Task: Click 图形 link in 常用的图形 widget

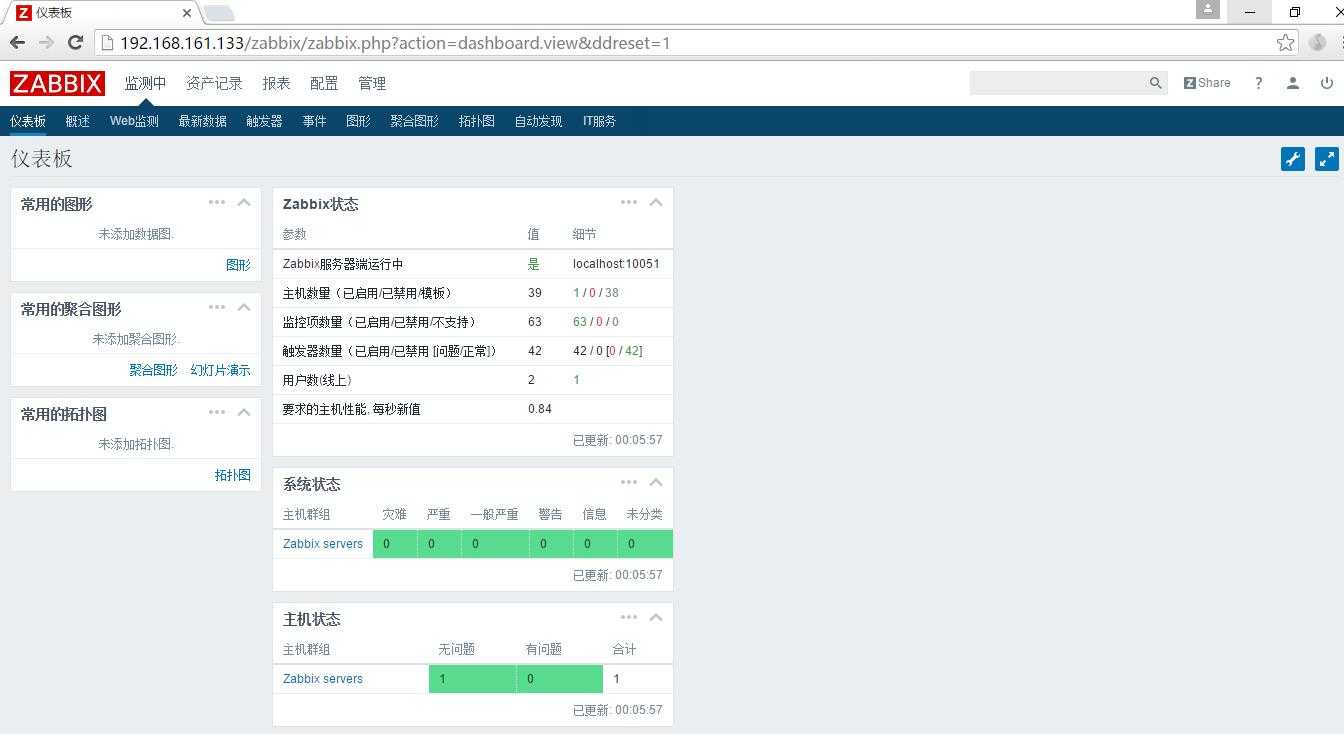Action: tap(238, 265)
